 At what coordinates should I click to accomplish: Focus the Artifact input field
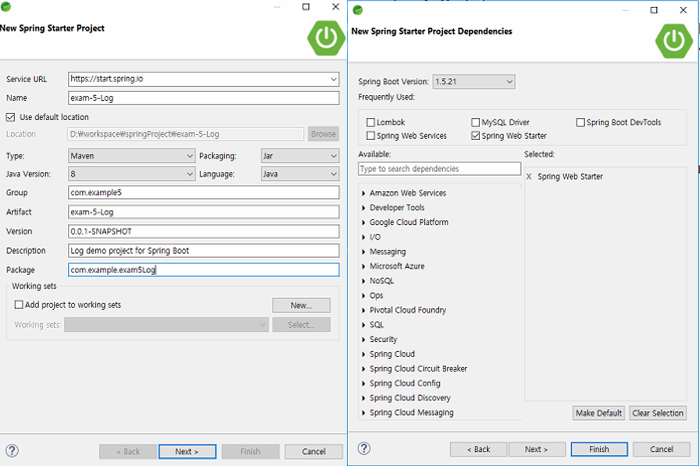point(204,212)
